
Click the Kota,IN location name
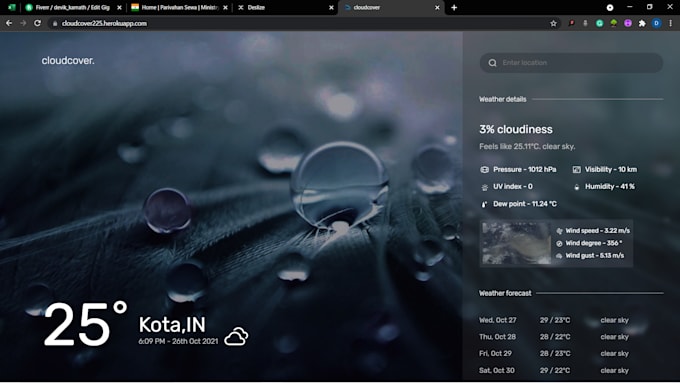click(x=172, y=324)
